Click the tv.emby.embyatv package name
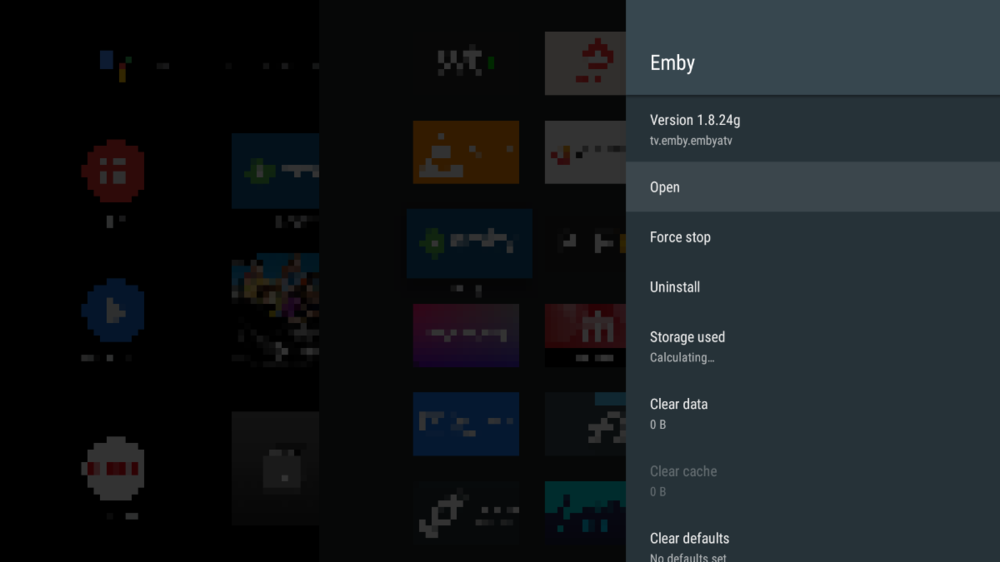The height and width of the screenshot is (562, 1000). tap(691, 141)
